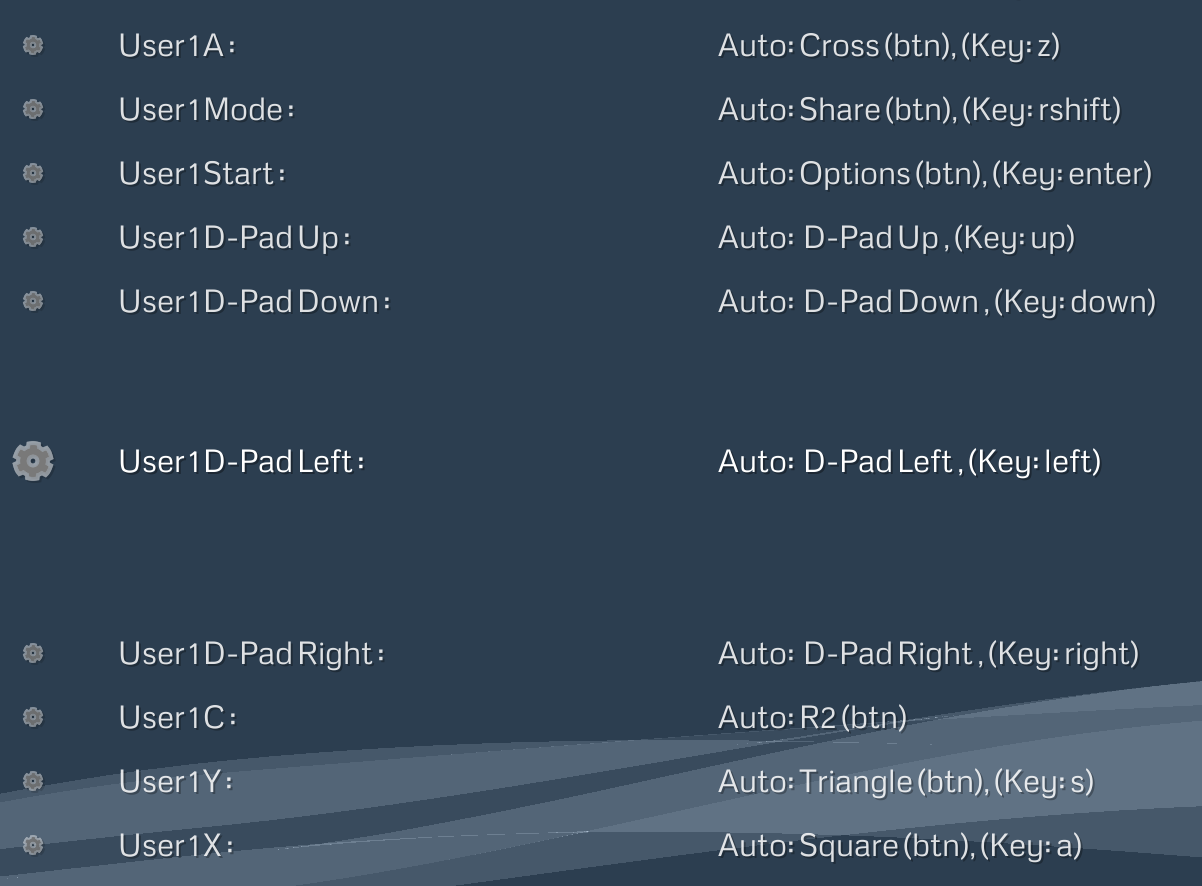Image resolution: width=1202 pixels, height=886 pixels.
Task: Select the User 1 A mapping row
Action: (601, 45)
